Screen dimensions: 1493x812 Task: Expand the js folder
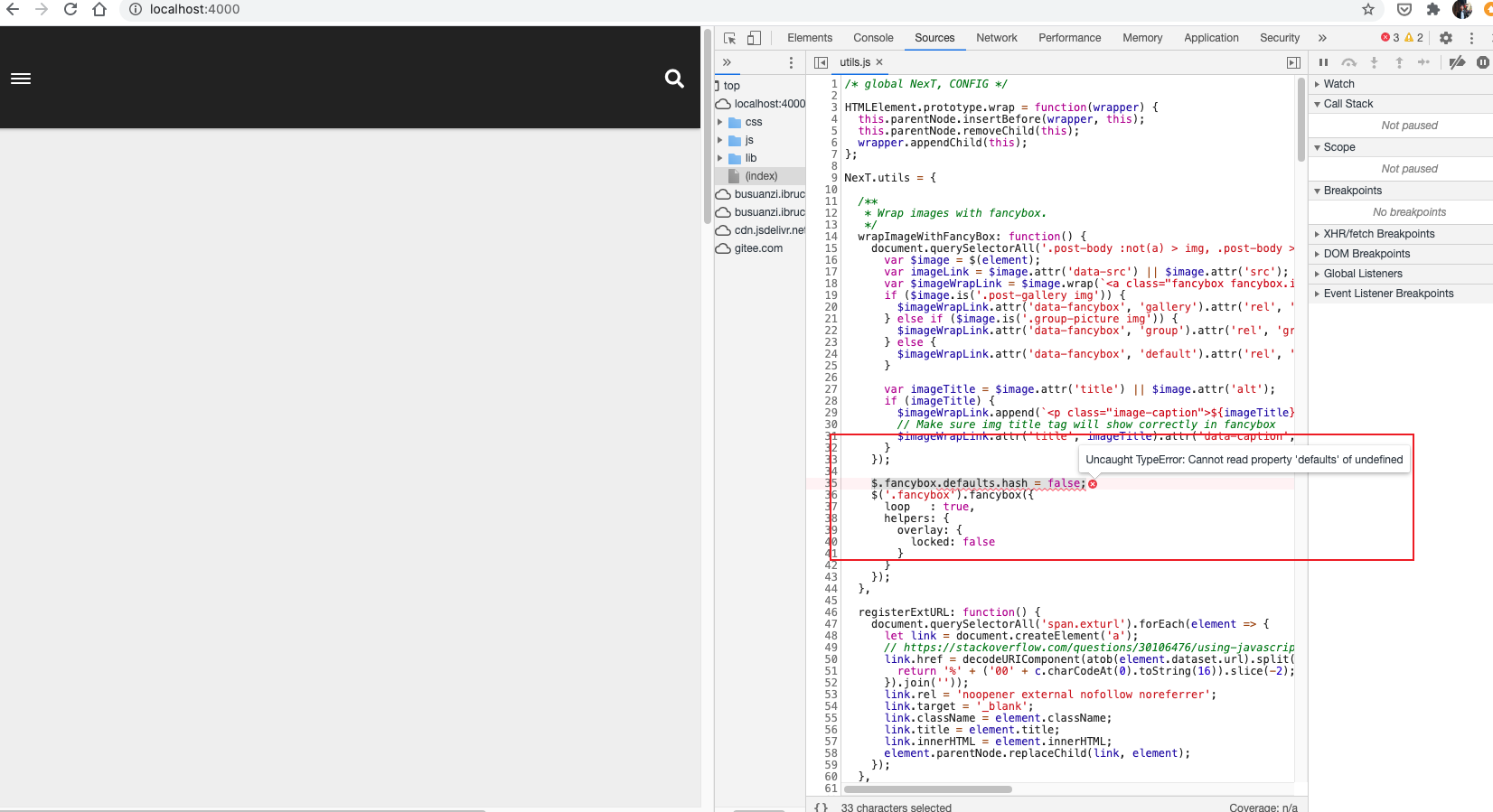tap(720, 140)
